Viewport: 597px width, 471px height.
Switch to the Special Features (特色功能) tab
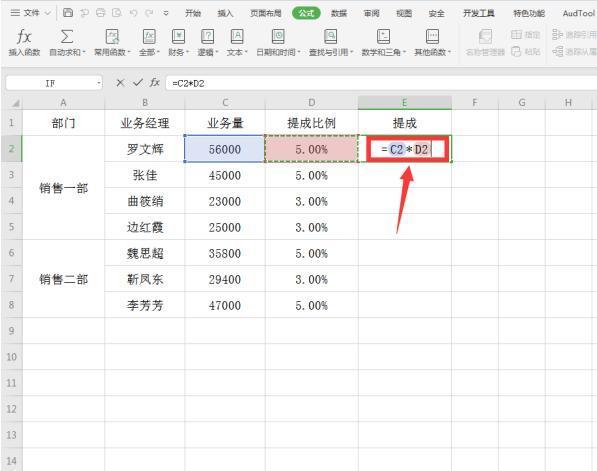529,13
